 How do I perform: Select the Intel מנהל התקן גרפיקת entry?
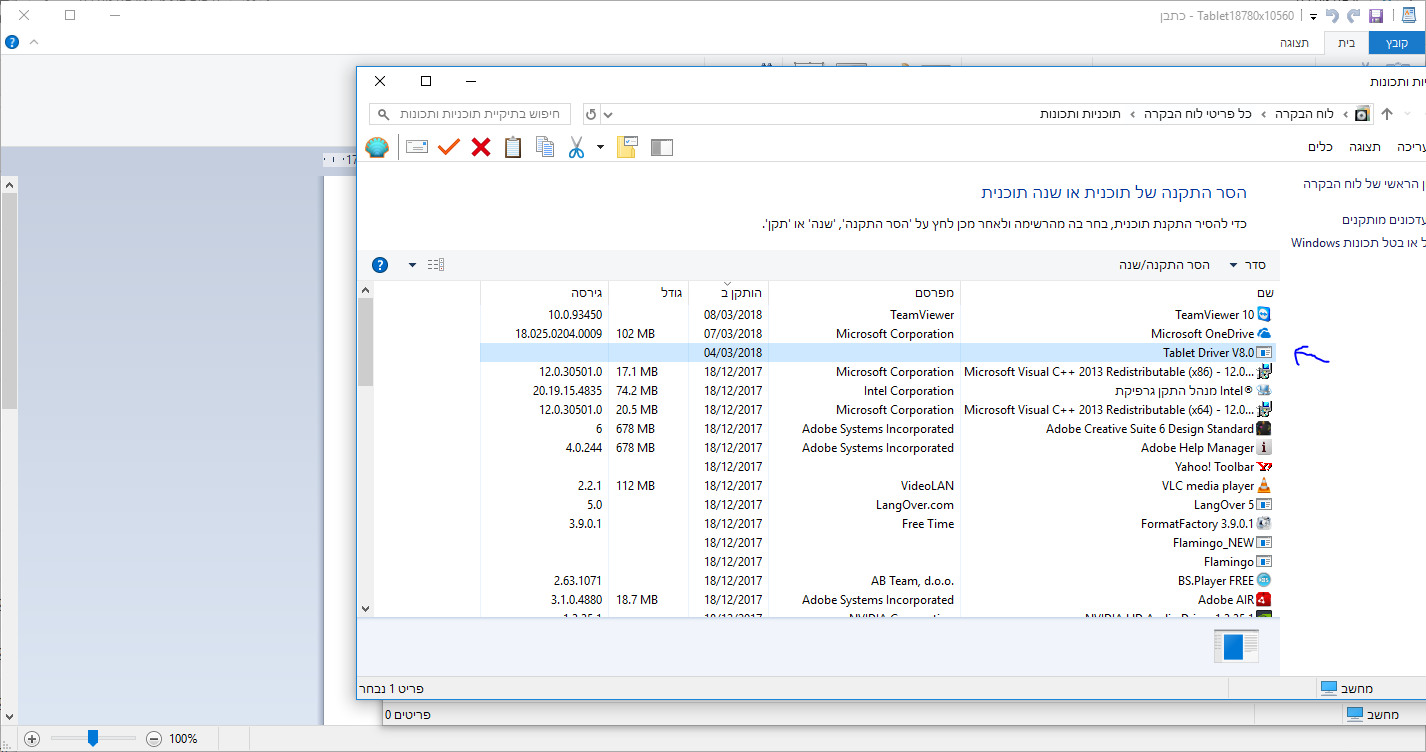pos(878,391)
